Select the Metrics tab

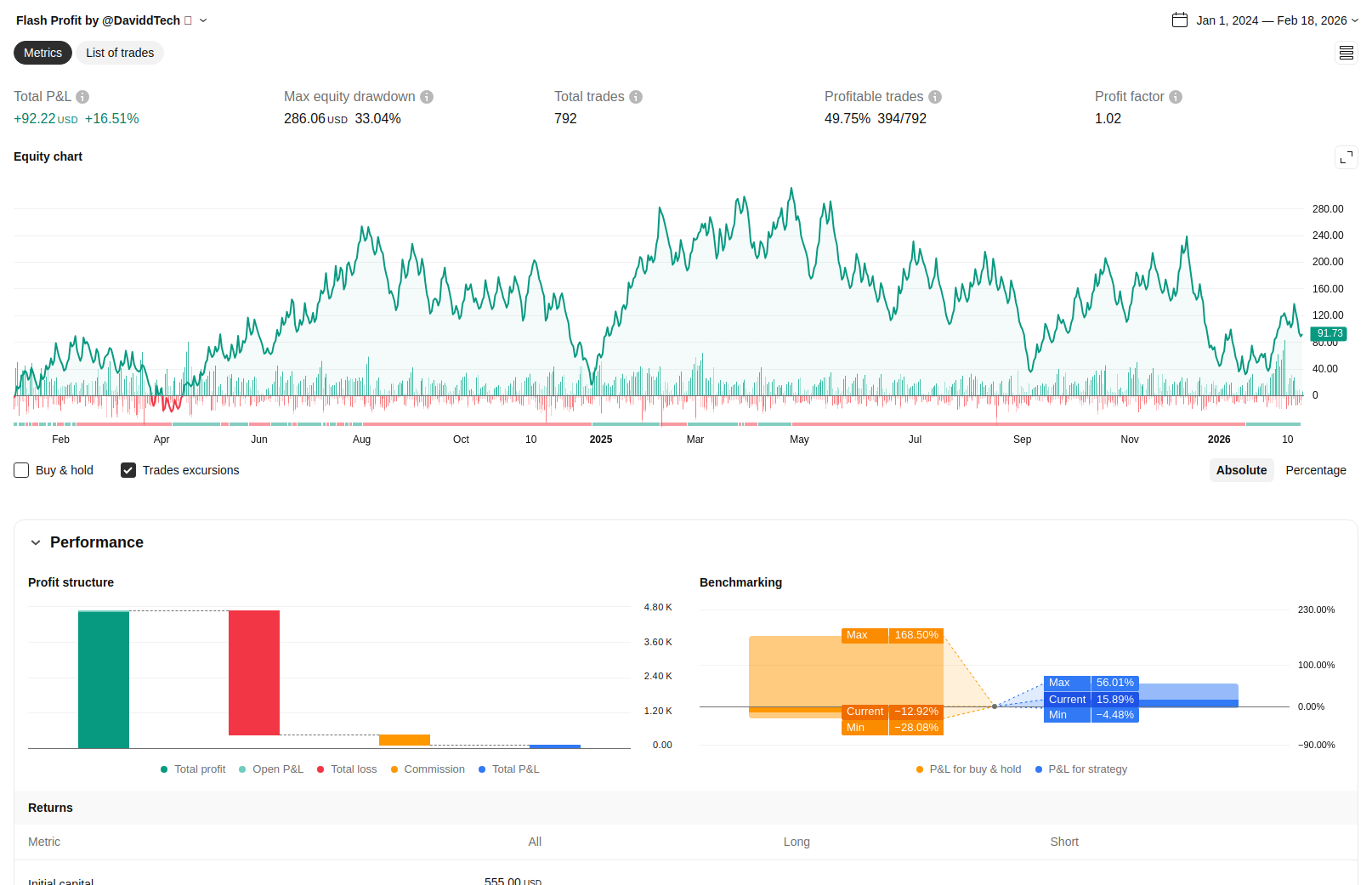pos(43,53)
